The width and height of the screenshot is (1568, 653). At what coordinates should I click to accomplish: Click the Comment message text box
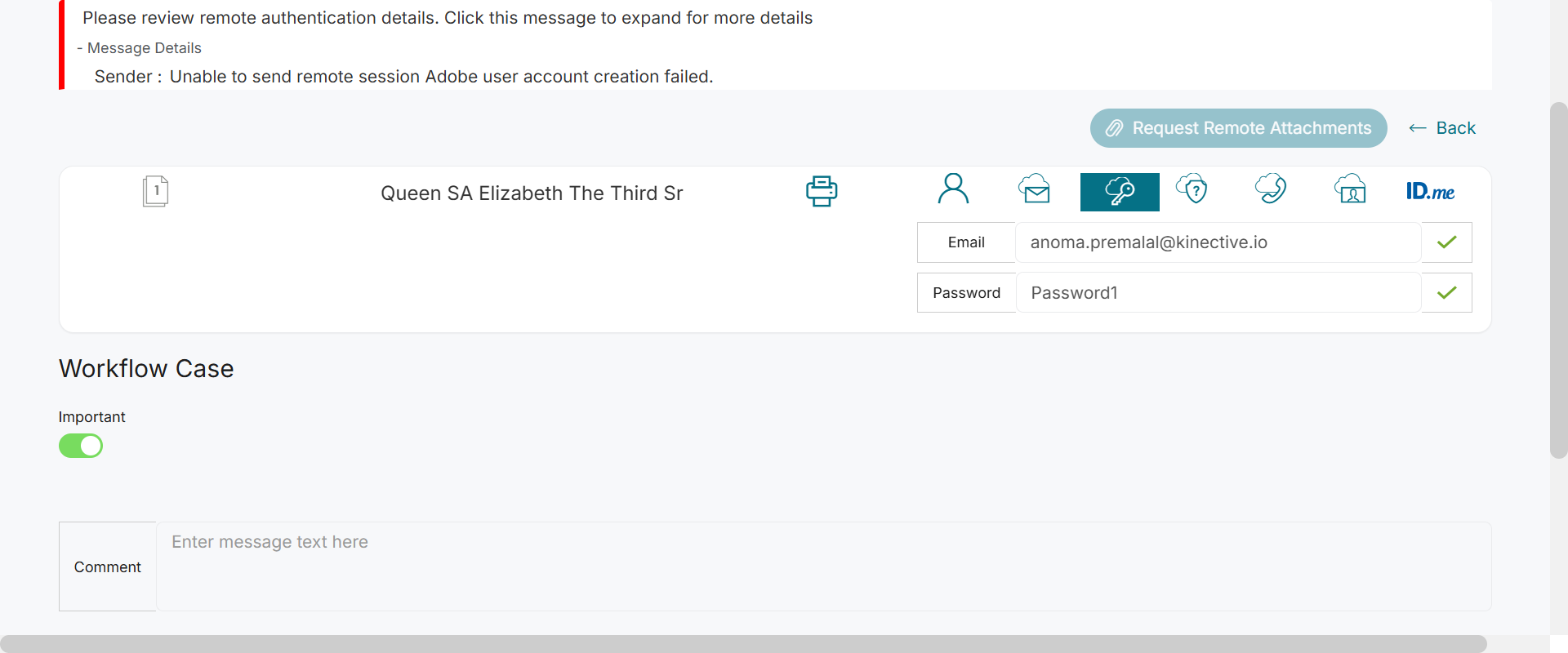pos(823,566)
